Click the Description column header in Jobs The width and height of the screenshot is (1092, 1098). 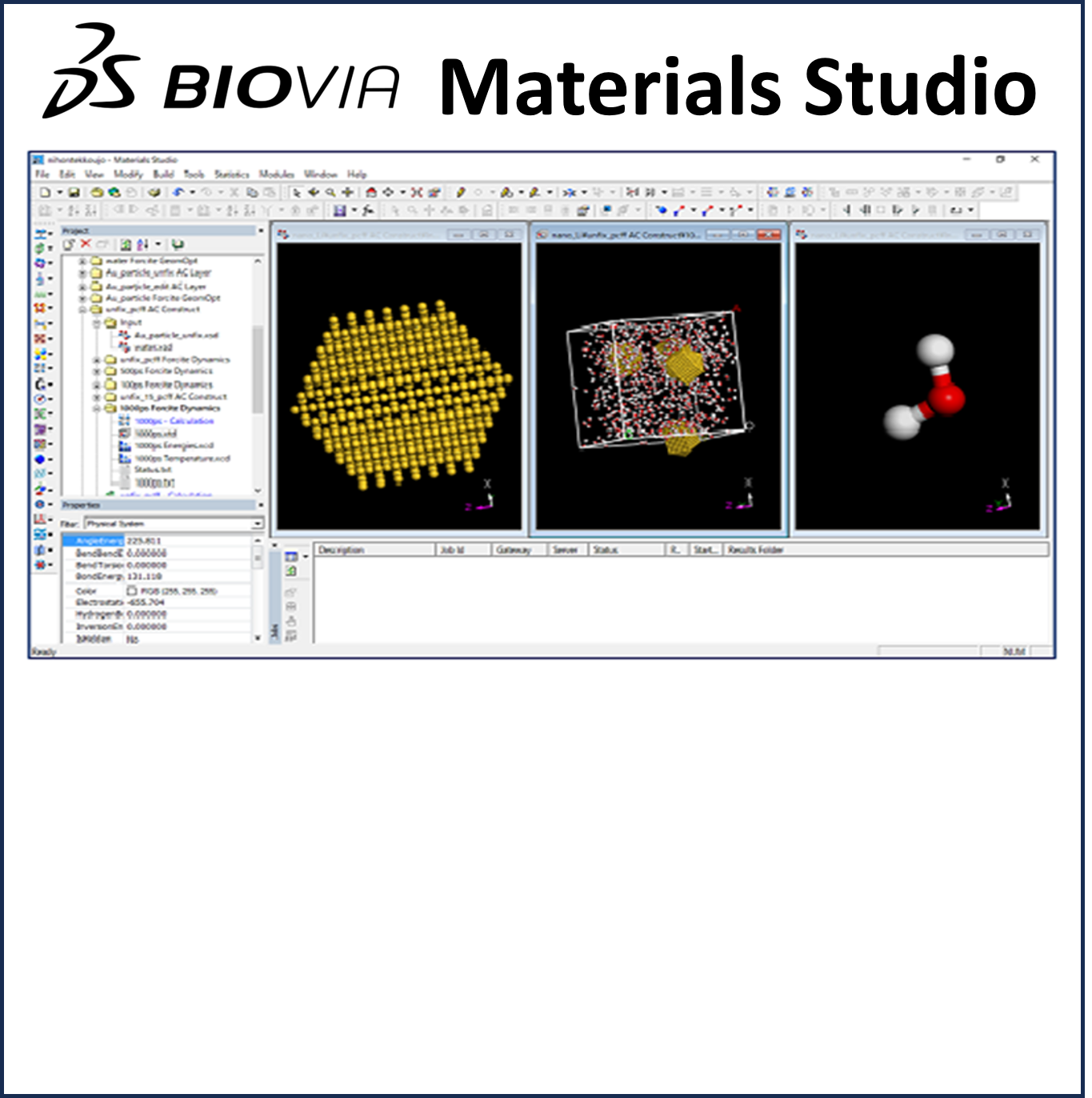[x=375, y=551]
